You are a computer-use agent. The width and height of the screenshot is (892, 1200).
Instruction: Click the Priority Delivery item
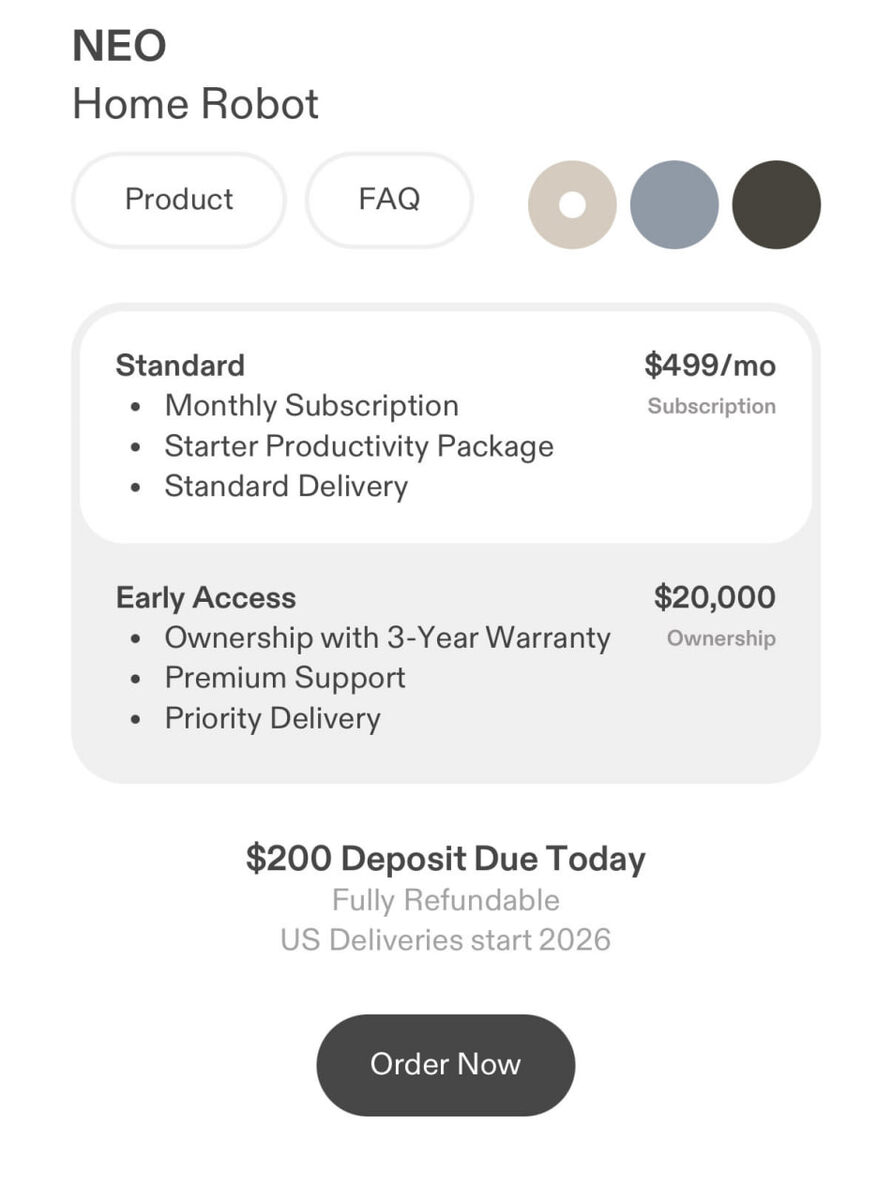(273, 719)
